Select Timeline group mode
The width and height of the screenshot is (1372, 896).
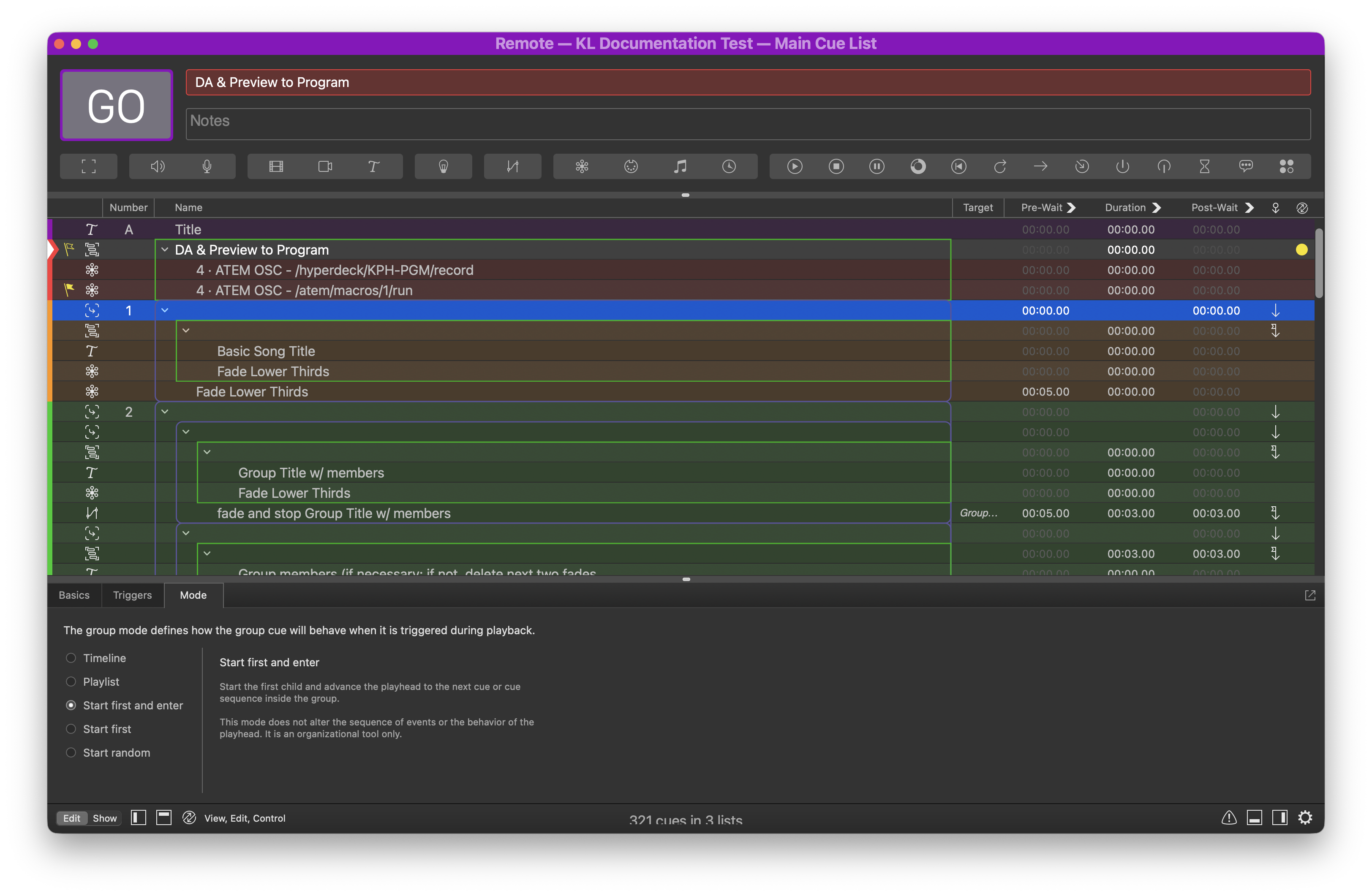tap(71, 658)
